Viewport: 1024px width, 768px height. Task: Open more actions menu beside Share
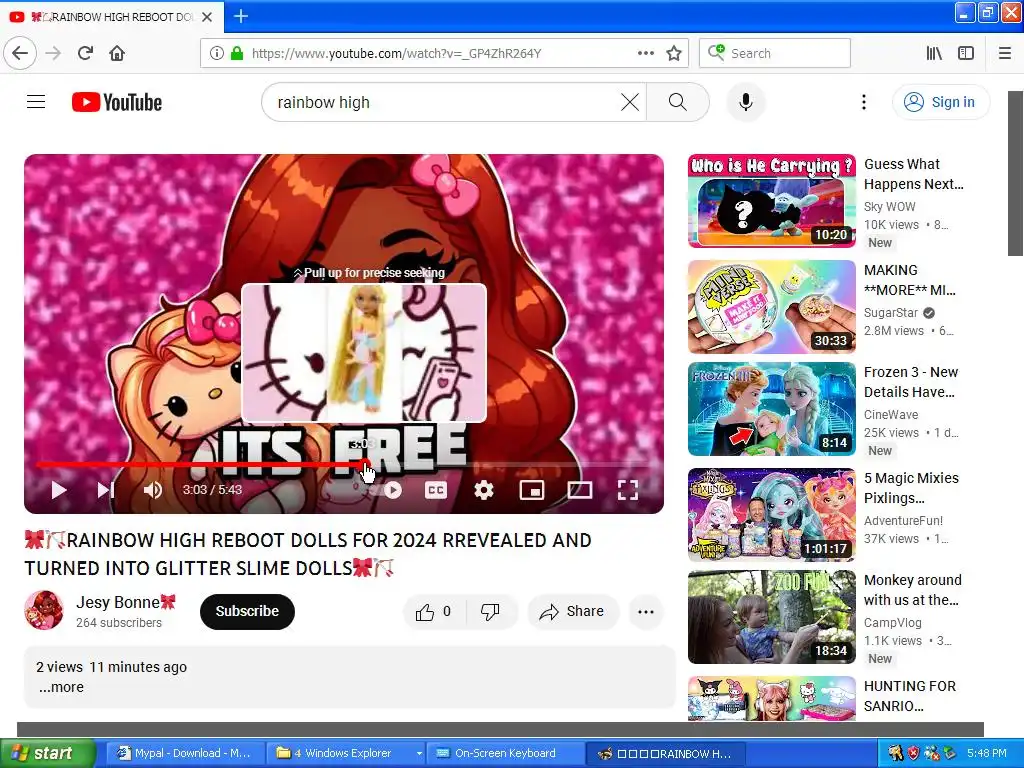coord(646,612)
